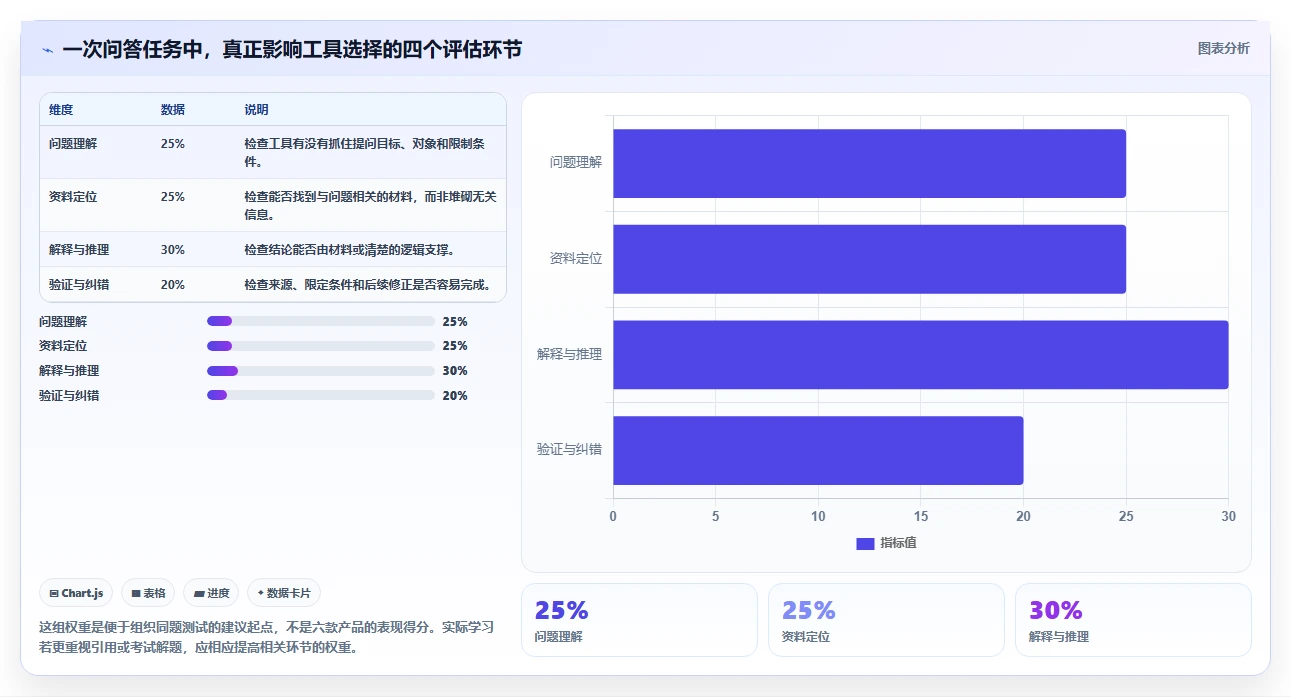Click the 说明 table column header
This screenshot has width=1291, height=697.
tap(257, 110)
